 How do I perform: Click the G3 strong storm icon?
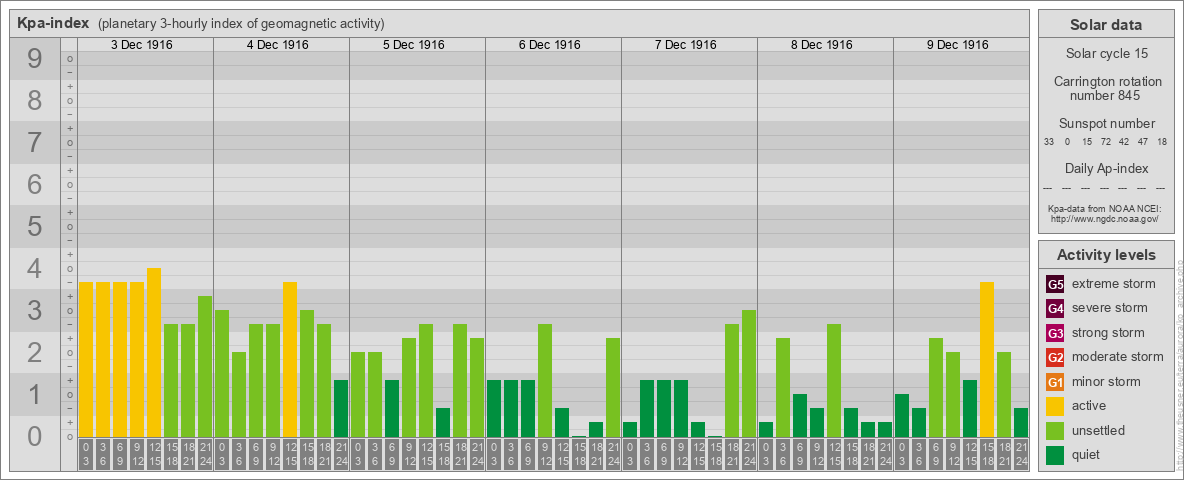tap(1055, 333)
